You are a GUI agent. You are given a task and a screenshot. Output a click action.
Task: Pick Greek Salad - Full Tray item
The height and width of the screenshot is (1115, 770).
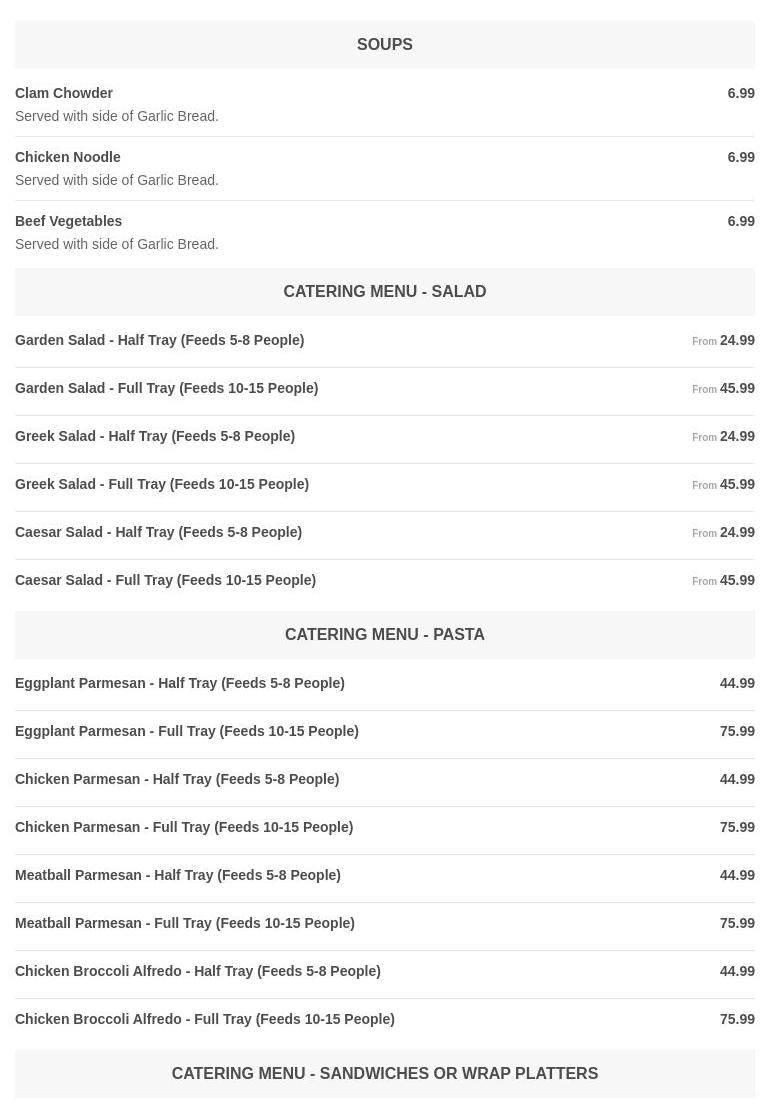(x=162, y=484)
